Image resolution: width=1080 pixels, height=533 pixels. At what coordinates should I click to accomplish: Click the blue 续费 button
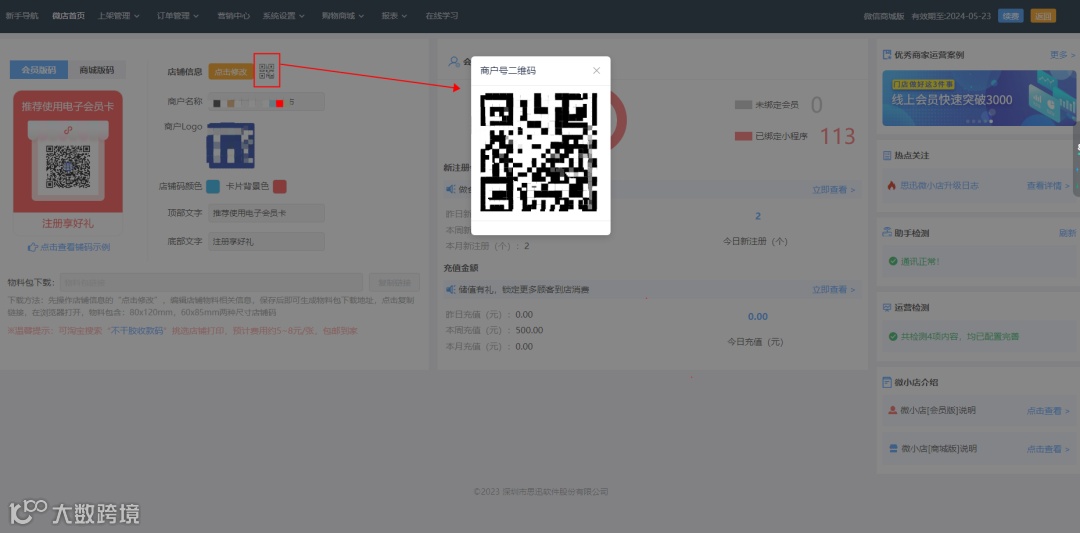pyautogui.click(x=1010, y=16)
